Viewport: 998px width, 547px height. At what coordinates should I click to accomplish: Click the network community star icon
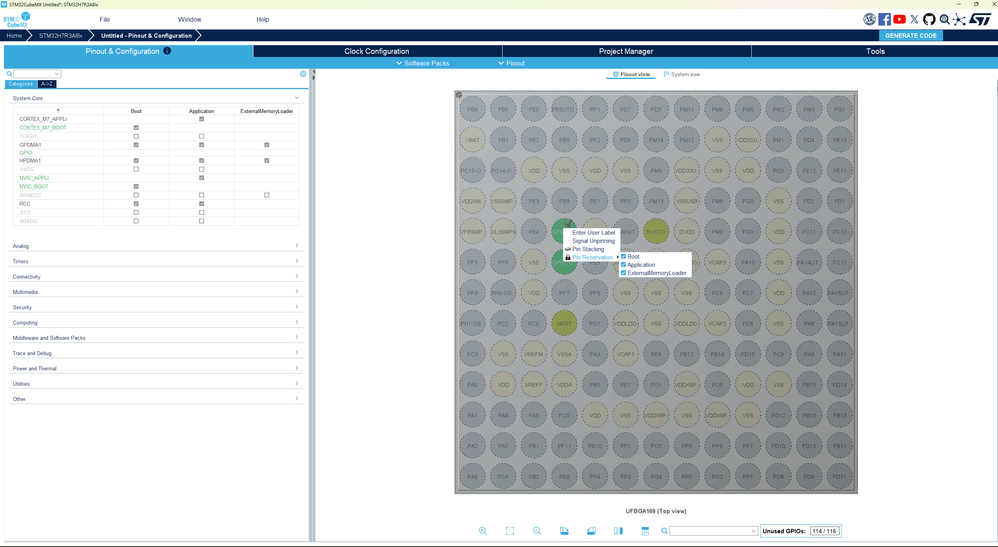click(959, 19)
